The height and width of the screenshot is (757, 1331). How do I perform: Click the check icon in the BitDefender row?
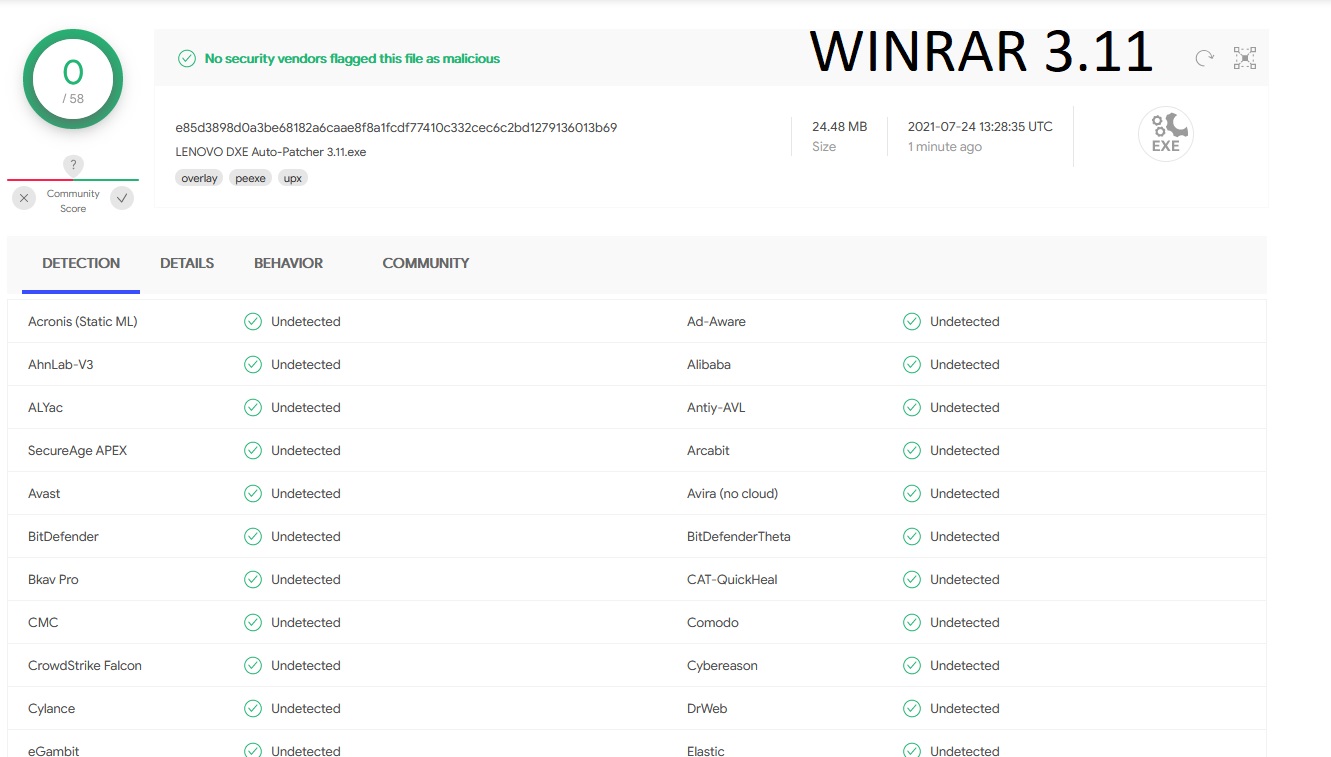253,537
